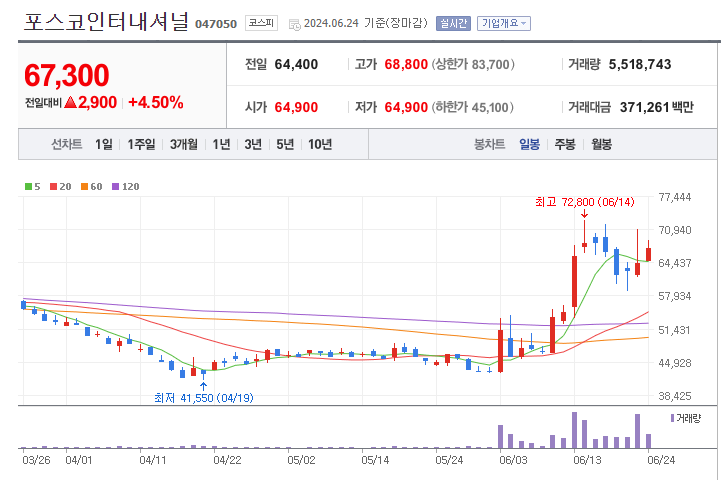
Task: Click the purple 거래량 volume legend marker
Action: point(672,418)
